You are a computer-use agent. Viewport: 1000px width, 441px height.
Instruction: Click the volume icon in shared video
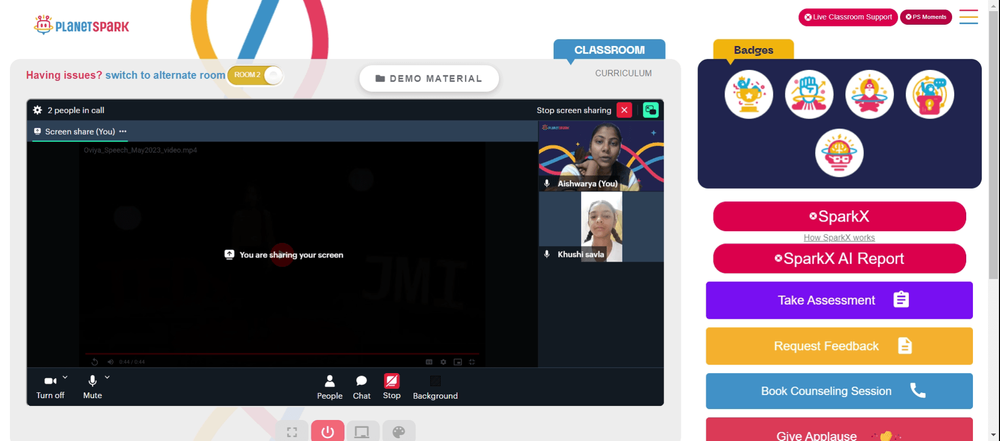coord(110,362)
